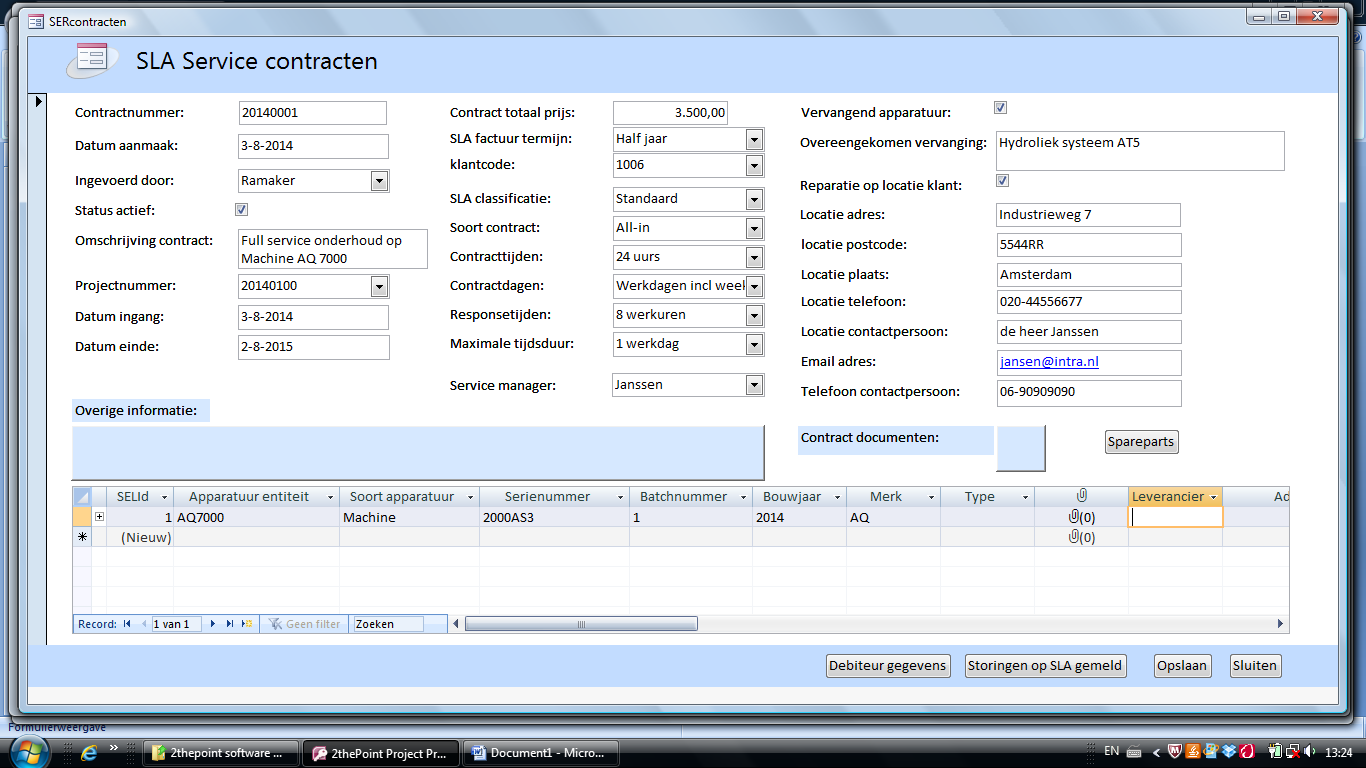The height and width of the screenshot is (768, 1366).
Task: Open Responsetijden dropdown
Action: coord(755,315)
